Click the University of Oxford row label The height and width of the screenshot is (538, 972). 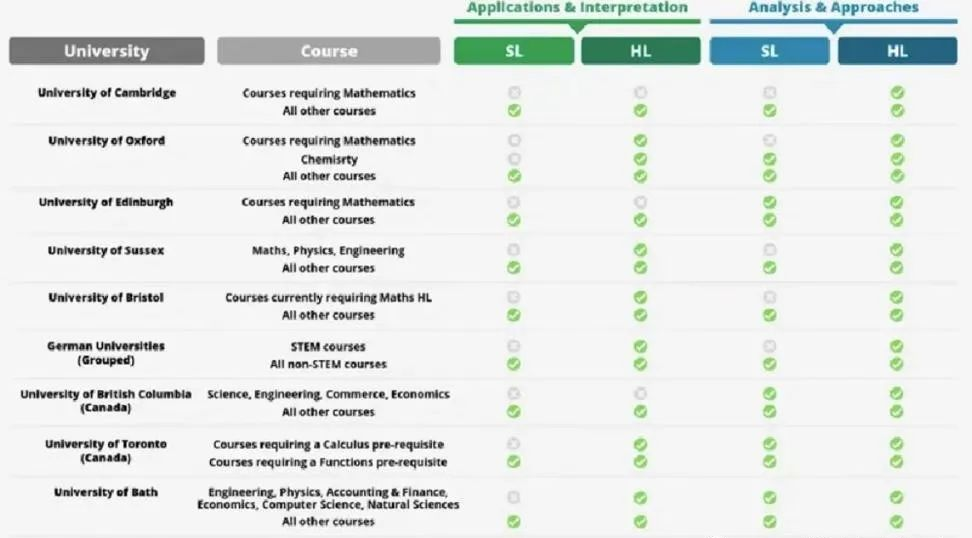tap(107, 141)
